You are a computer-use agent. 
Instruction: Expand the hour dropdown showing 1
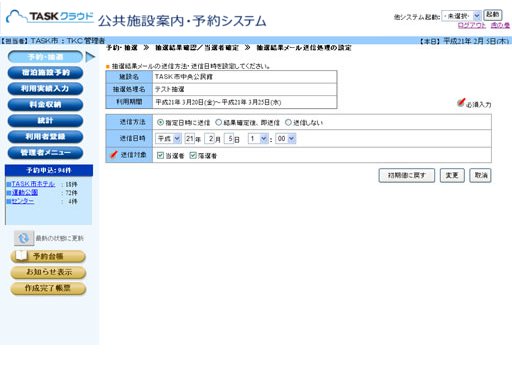pos(258,139)
